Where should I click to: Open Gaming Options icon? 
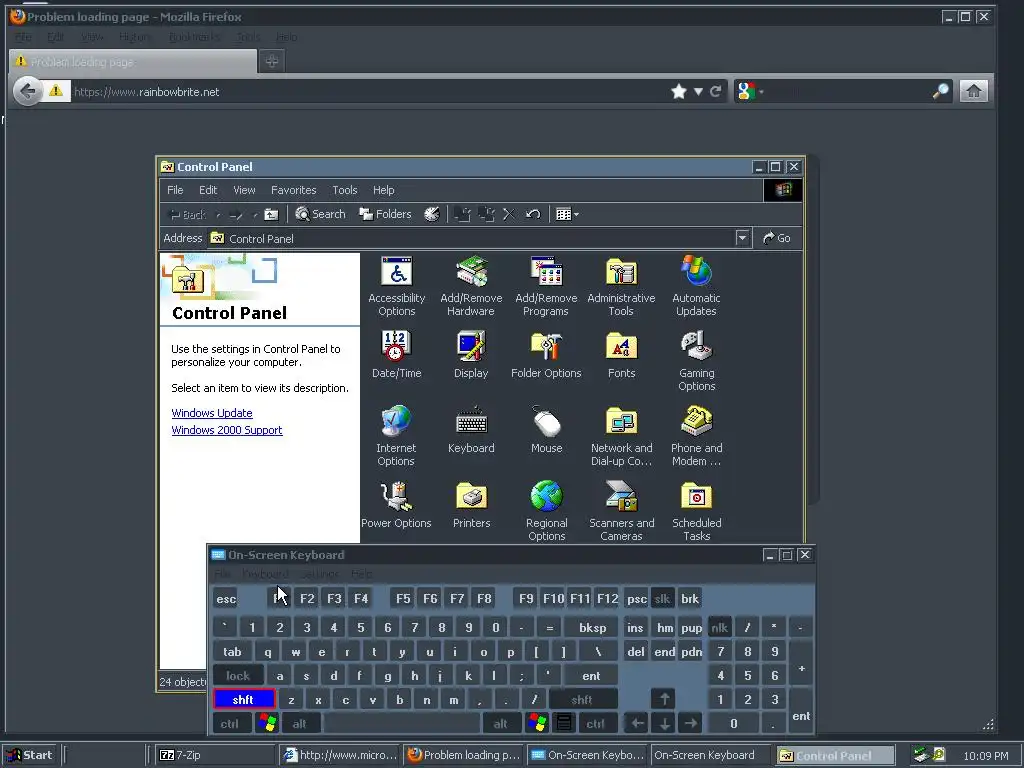pyautogui.click(x=696, y=361)
